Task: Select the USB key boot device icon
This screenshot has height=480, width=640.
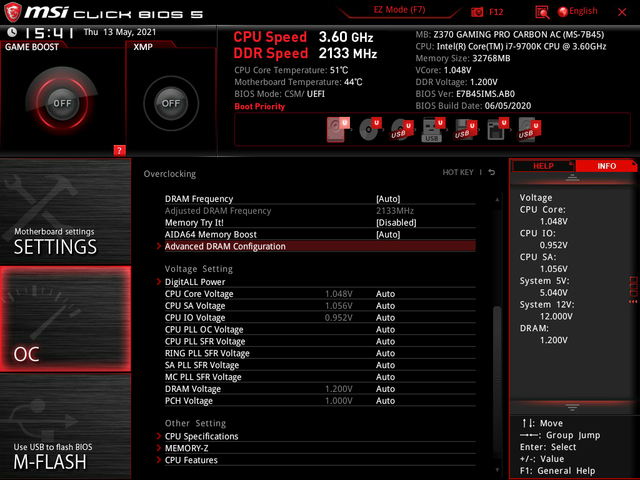Action: coord(433,129)
